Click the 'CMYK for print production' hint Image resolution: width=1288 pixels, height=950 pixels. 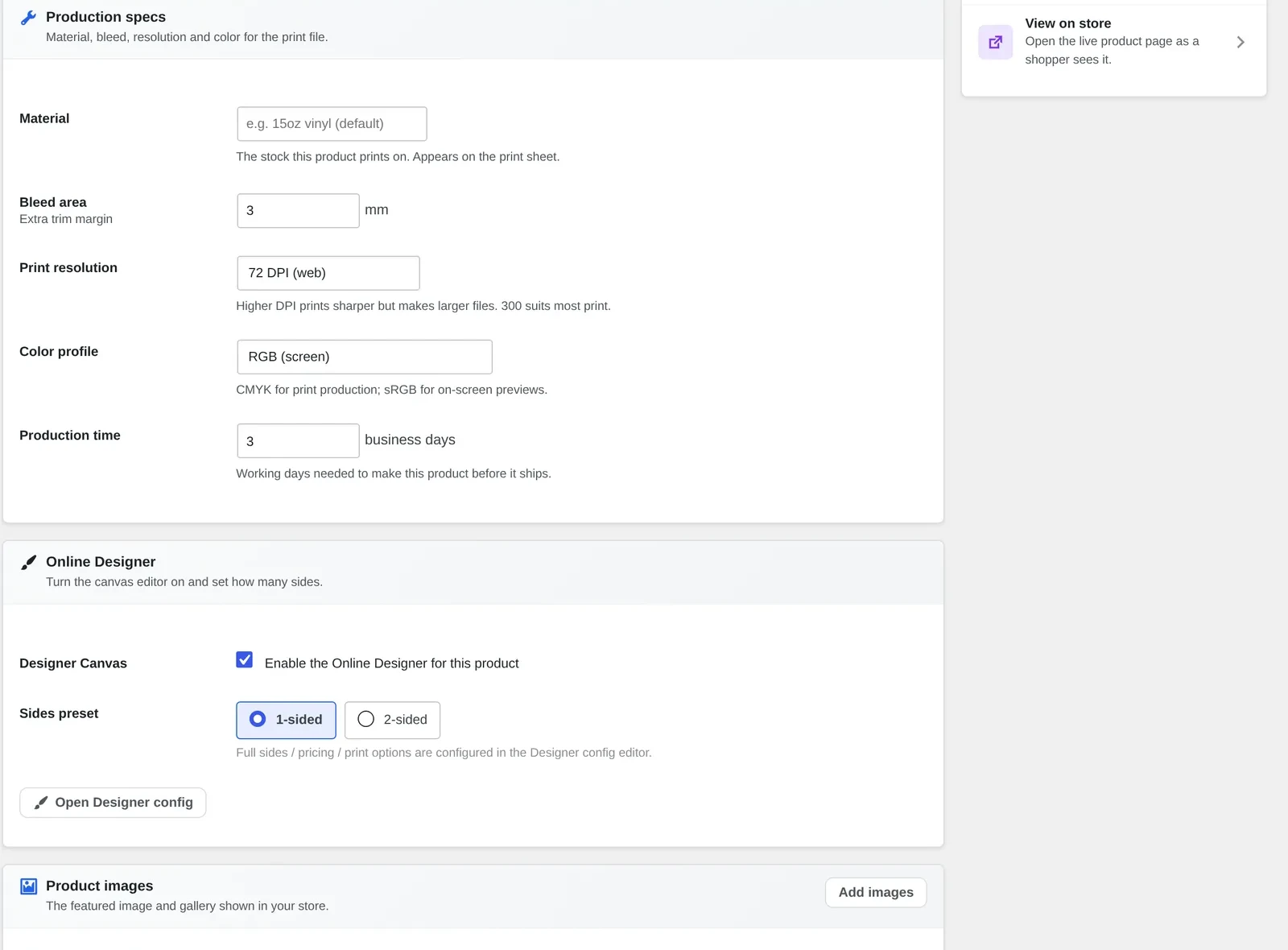391,390
